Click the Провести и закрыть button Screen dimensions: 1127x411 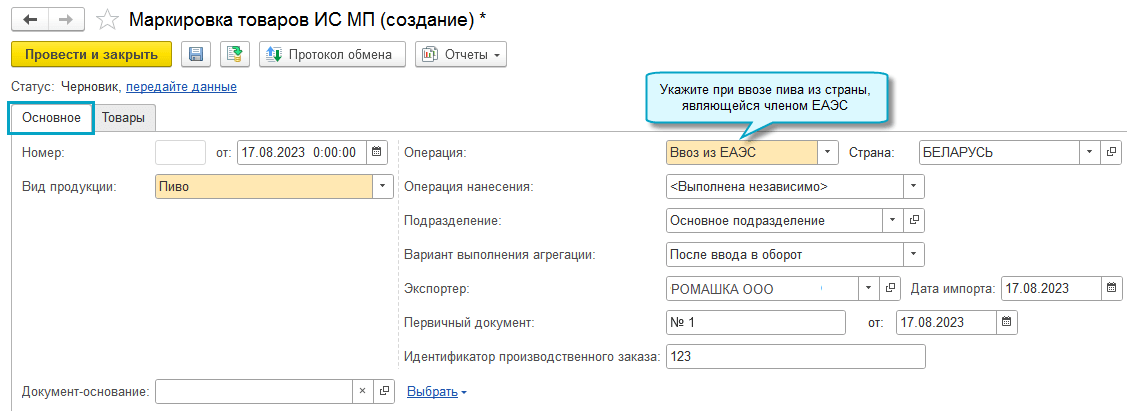[91, 54]
